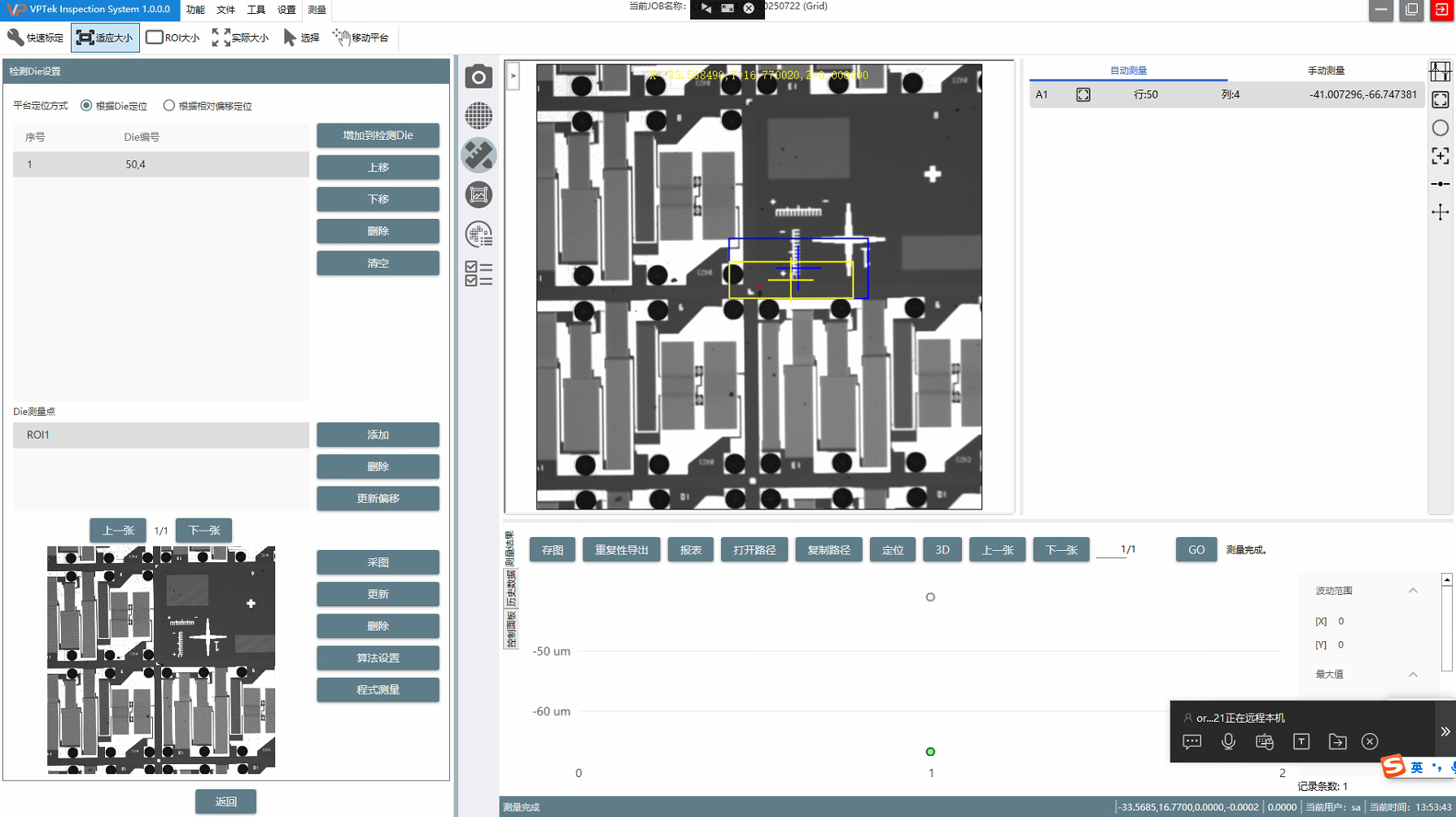Select the 根据Die定位 radio button

coord(86,106)
